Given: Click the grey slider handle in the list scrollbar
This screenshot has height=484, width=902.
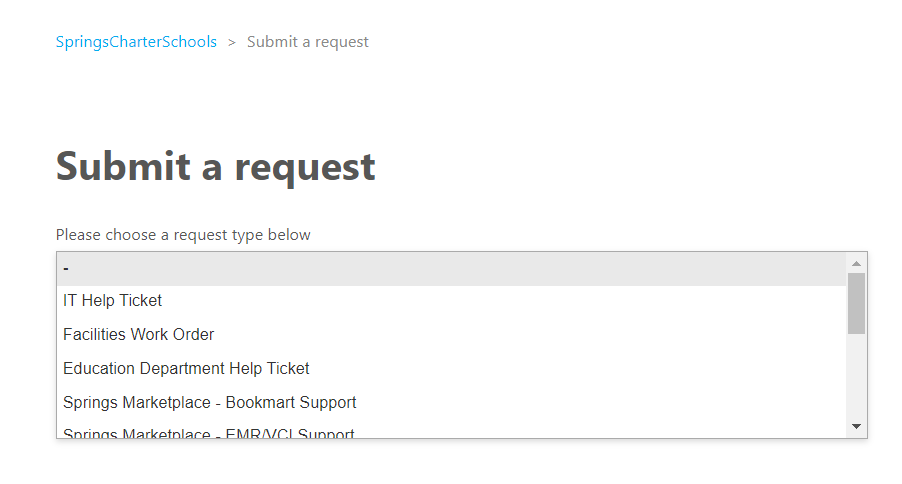Looking at the screenshot, I should [x=856, y=302].
